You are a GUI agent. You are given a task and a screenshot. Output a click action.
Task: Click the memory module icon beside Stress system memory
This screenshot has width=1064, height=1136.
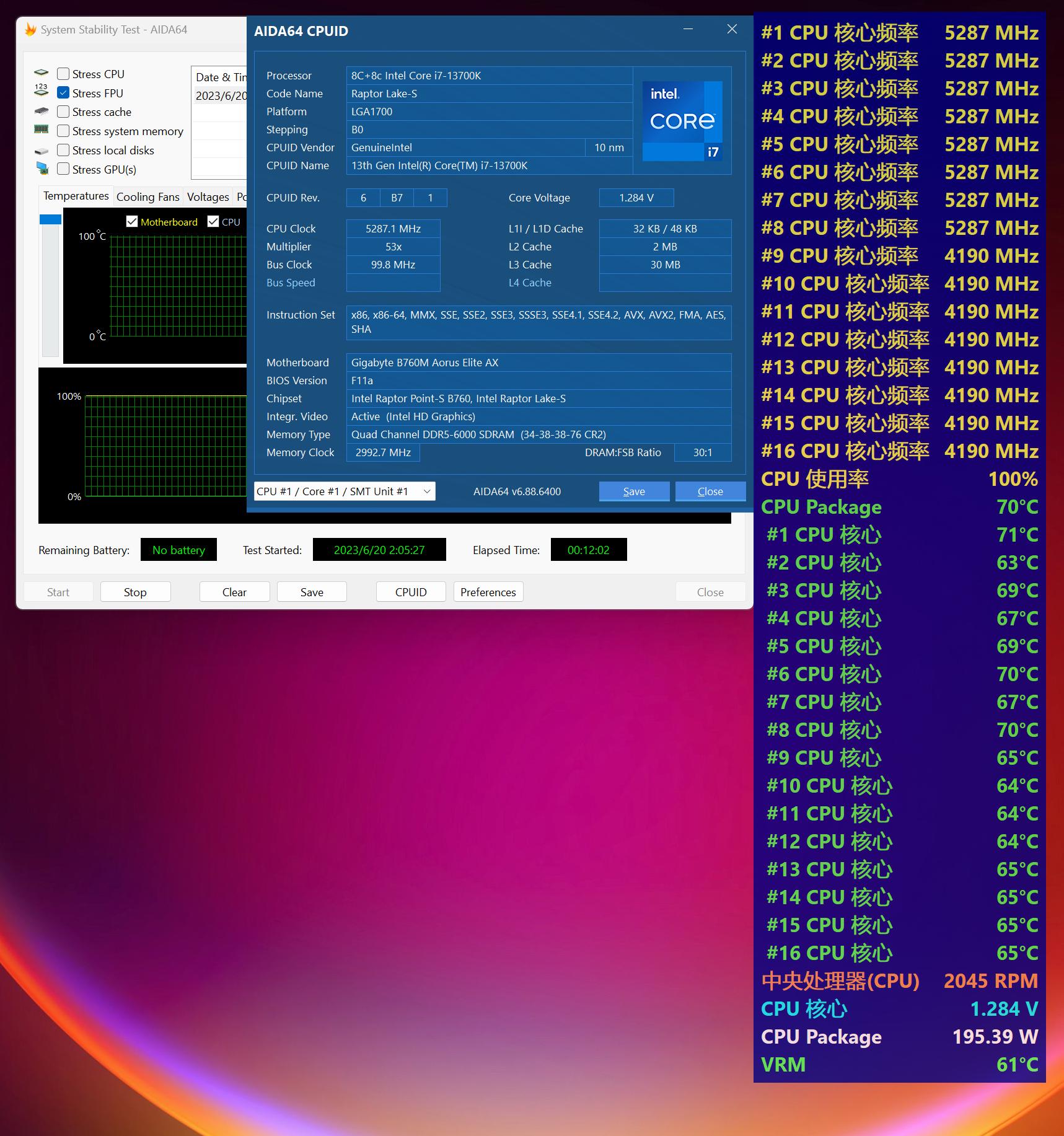pos(41,130)
